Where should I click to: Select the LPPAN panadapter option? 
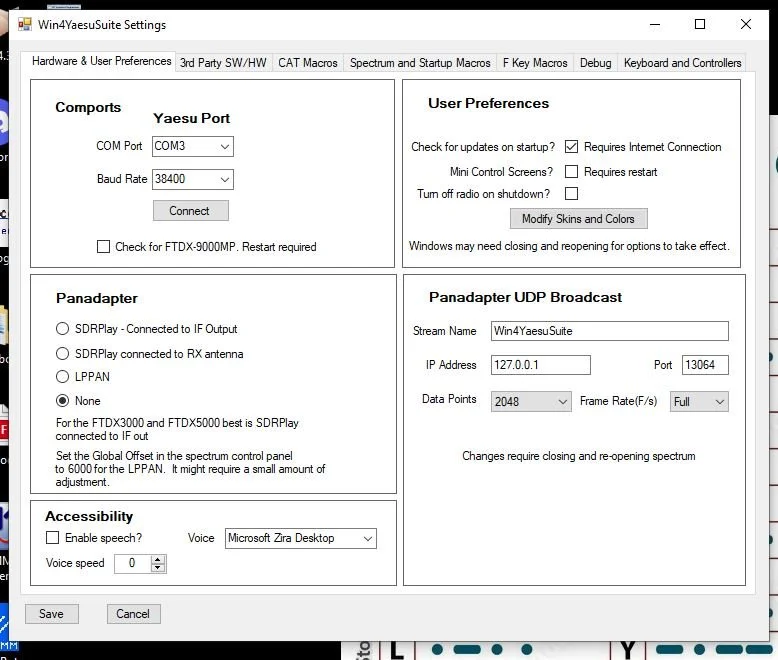[x=63, y=377]
